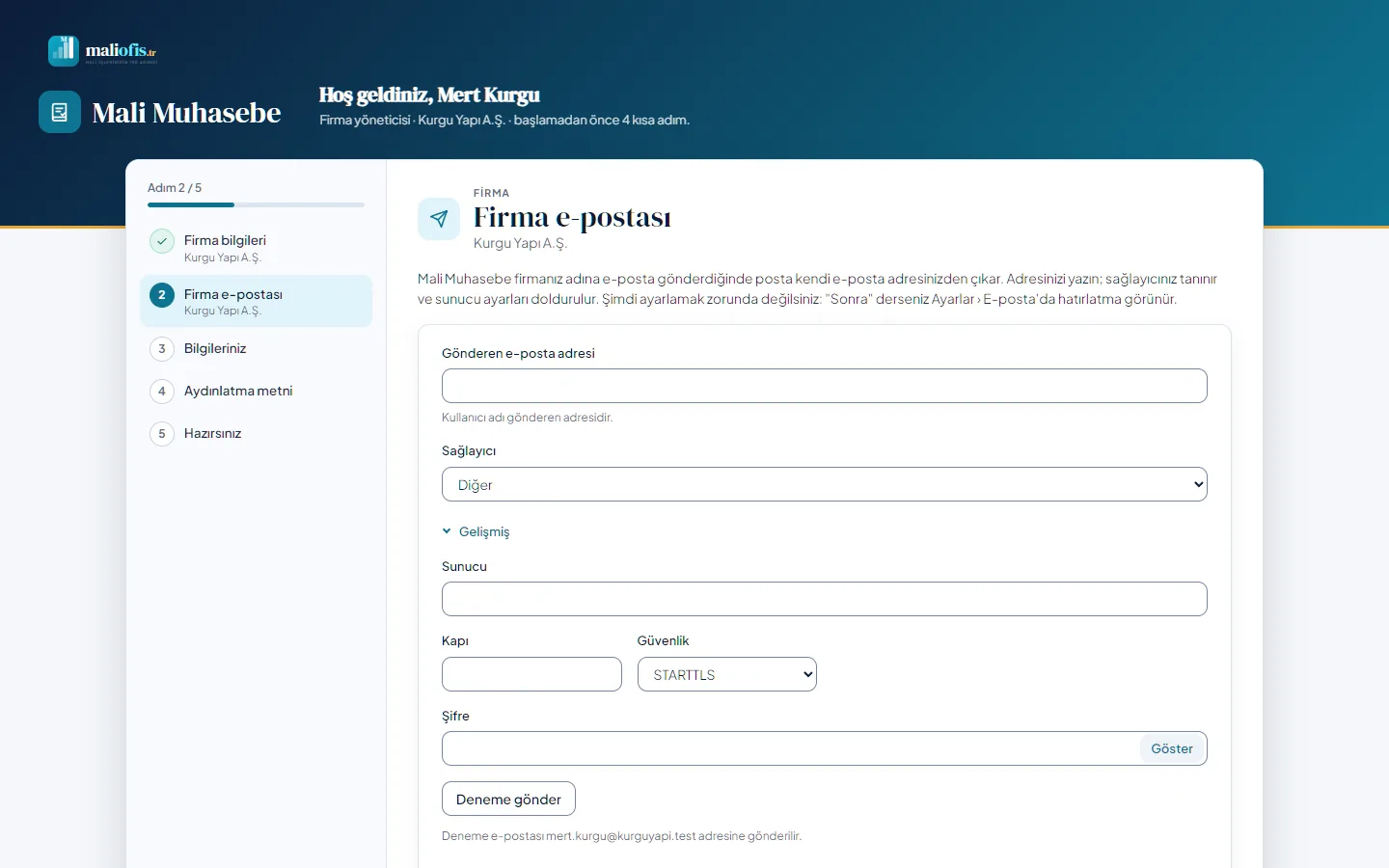Image resolution: width=1389 pixels, height=868 pixels.
Task: Click the Mali Muhasebe ledger icon
Action: tap(60, 112)
